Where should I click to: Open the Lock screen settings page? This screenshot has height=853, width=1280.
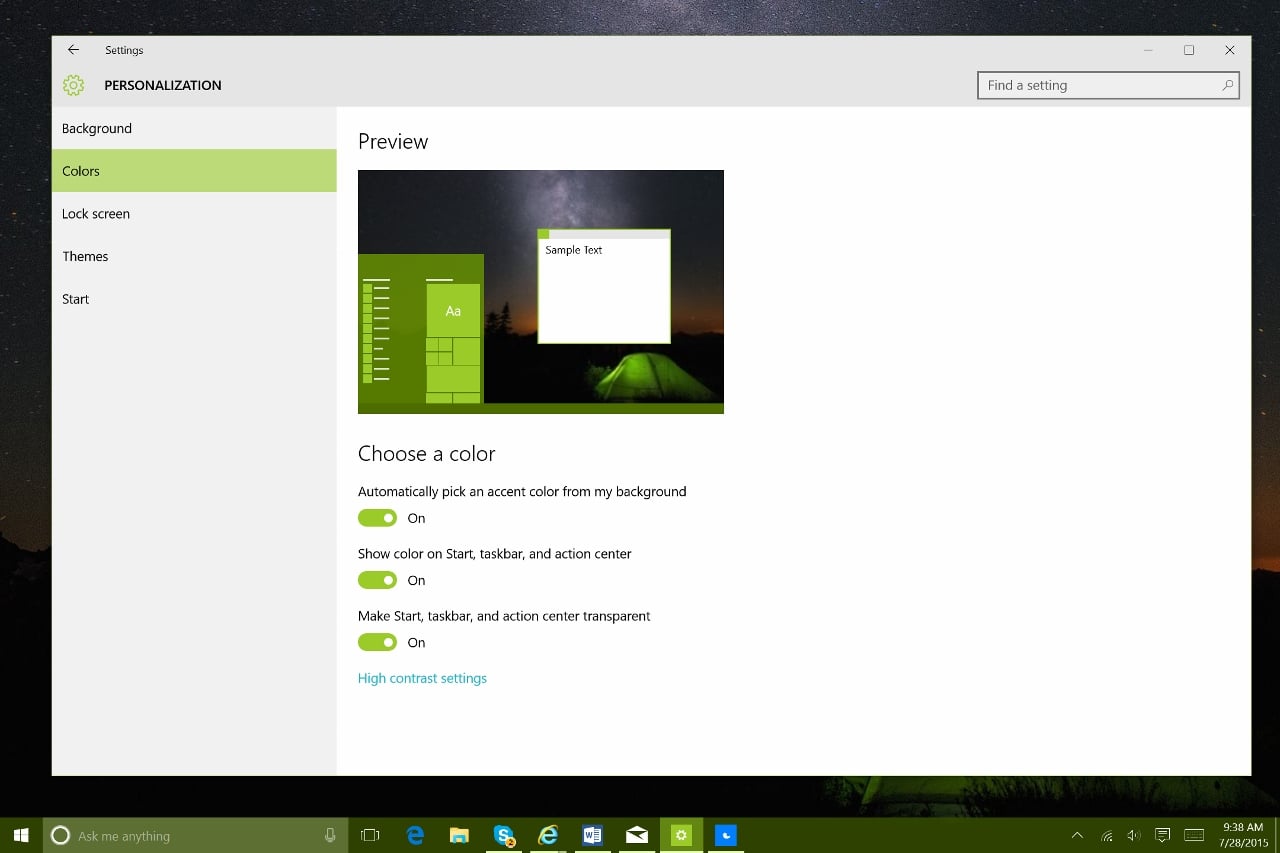coord(96,213)
